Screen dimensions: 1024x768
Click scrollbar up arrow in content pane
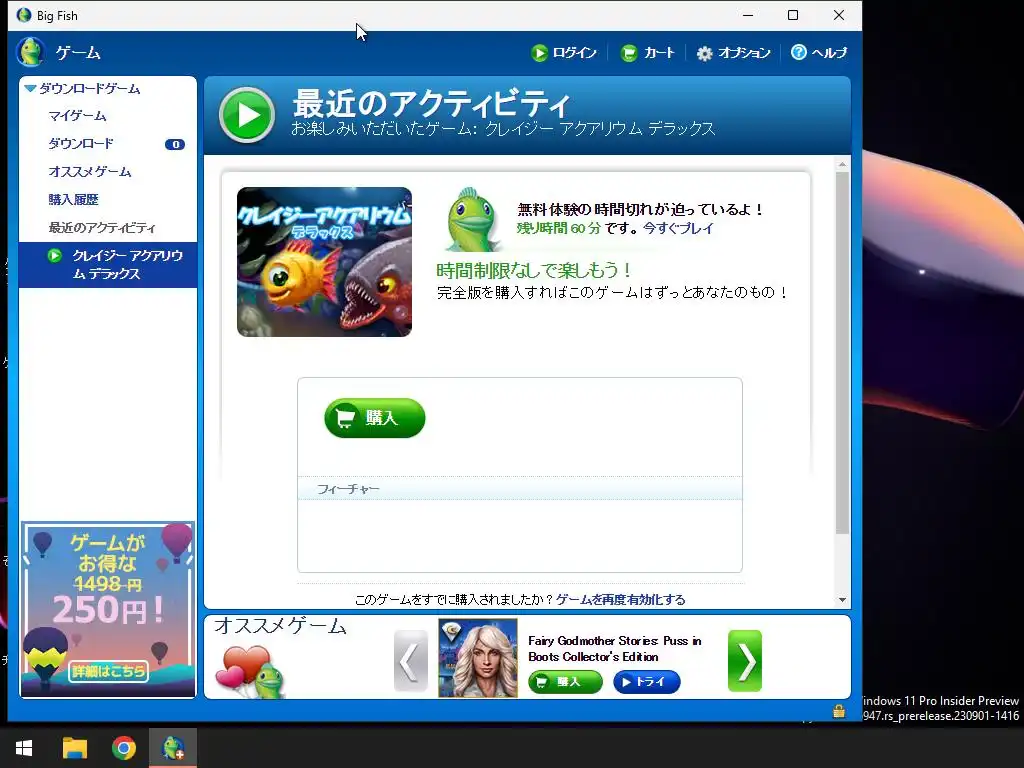842,164
